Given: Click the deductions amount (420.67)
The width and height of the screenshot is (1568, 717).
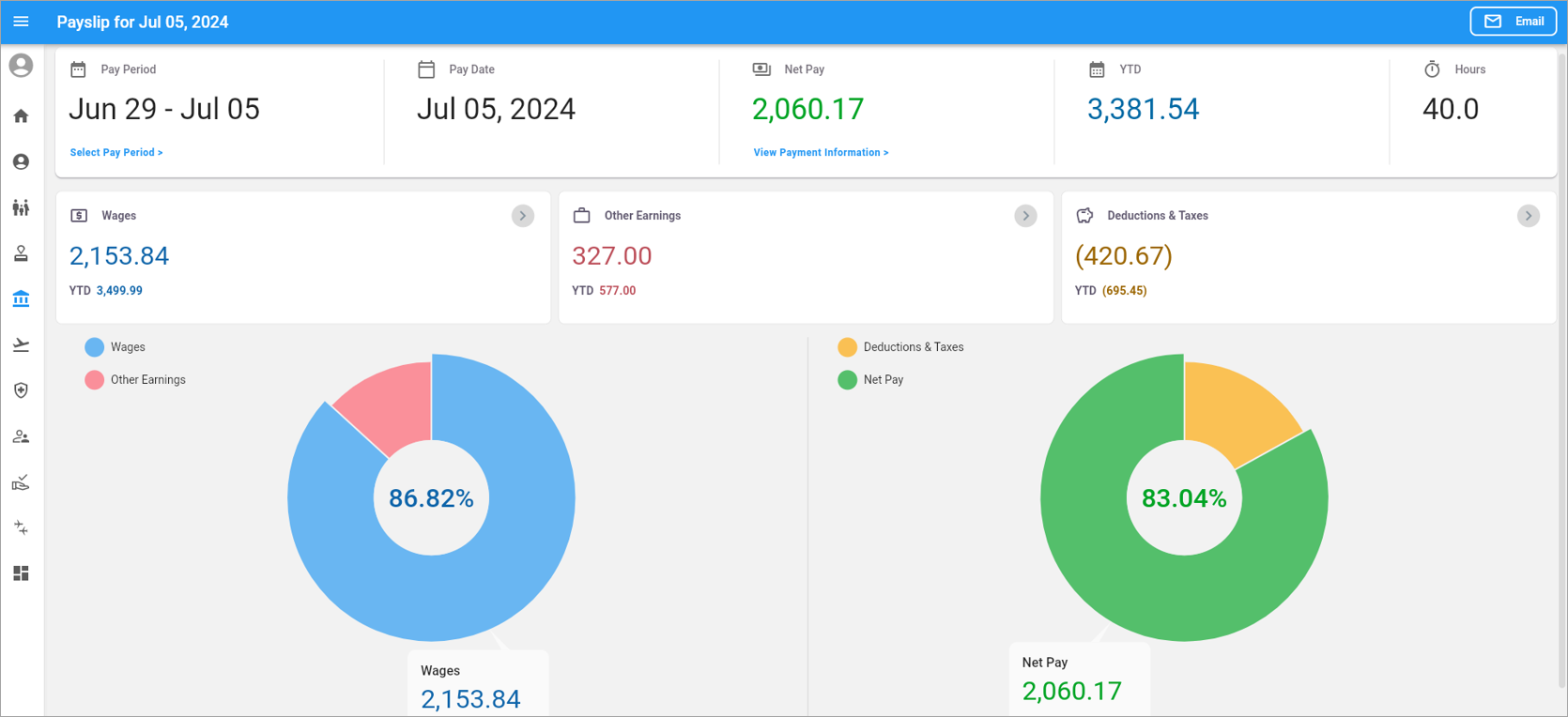Looking at the screenshot, I should tap(1124, 255).
